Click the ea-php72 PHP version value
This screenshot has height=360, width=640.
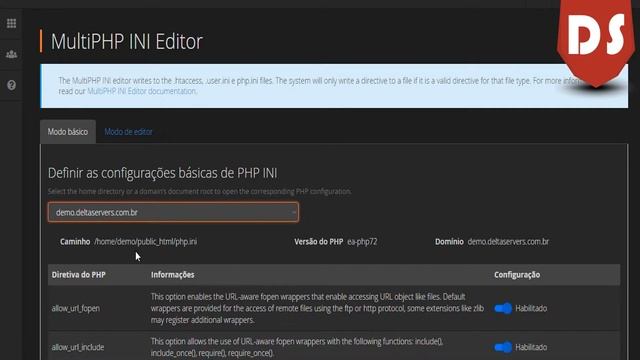[362, 242]
